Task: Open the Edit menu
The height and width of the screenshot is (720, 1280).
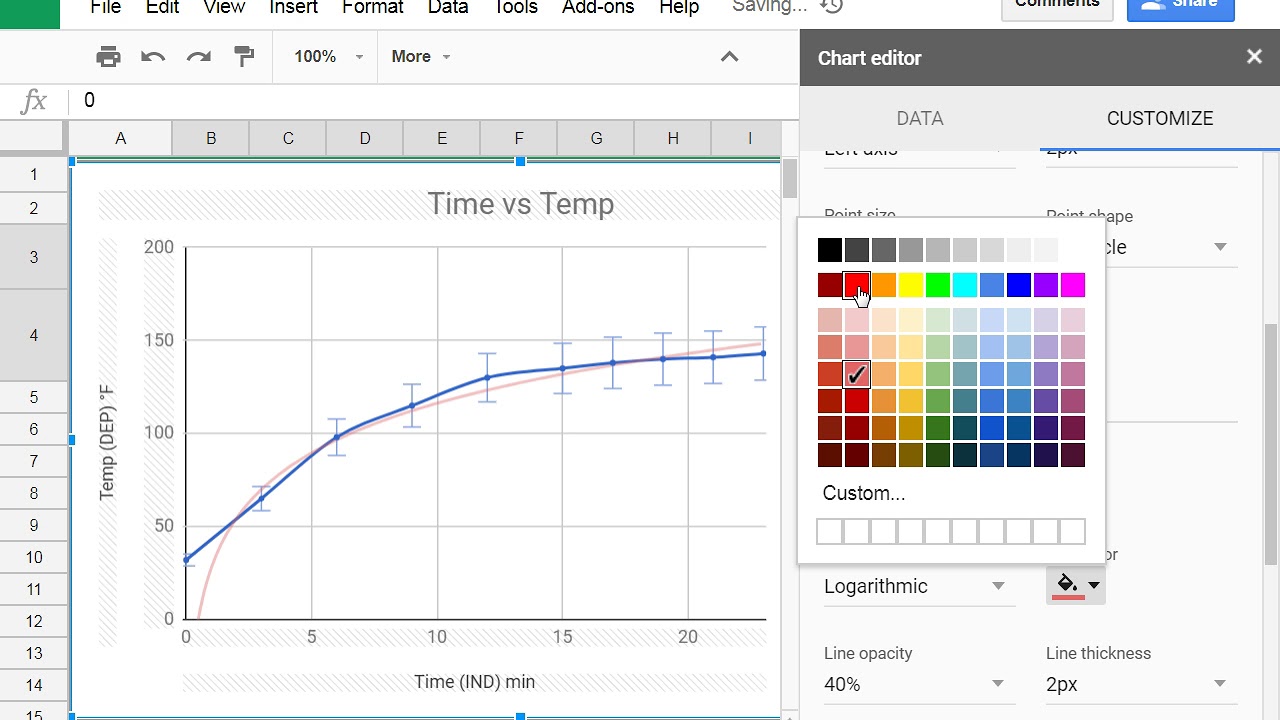Action: coord(163,8)
